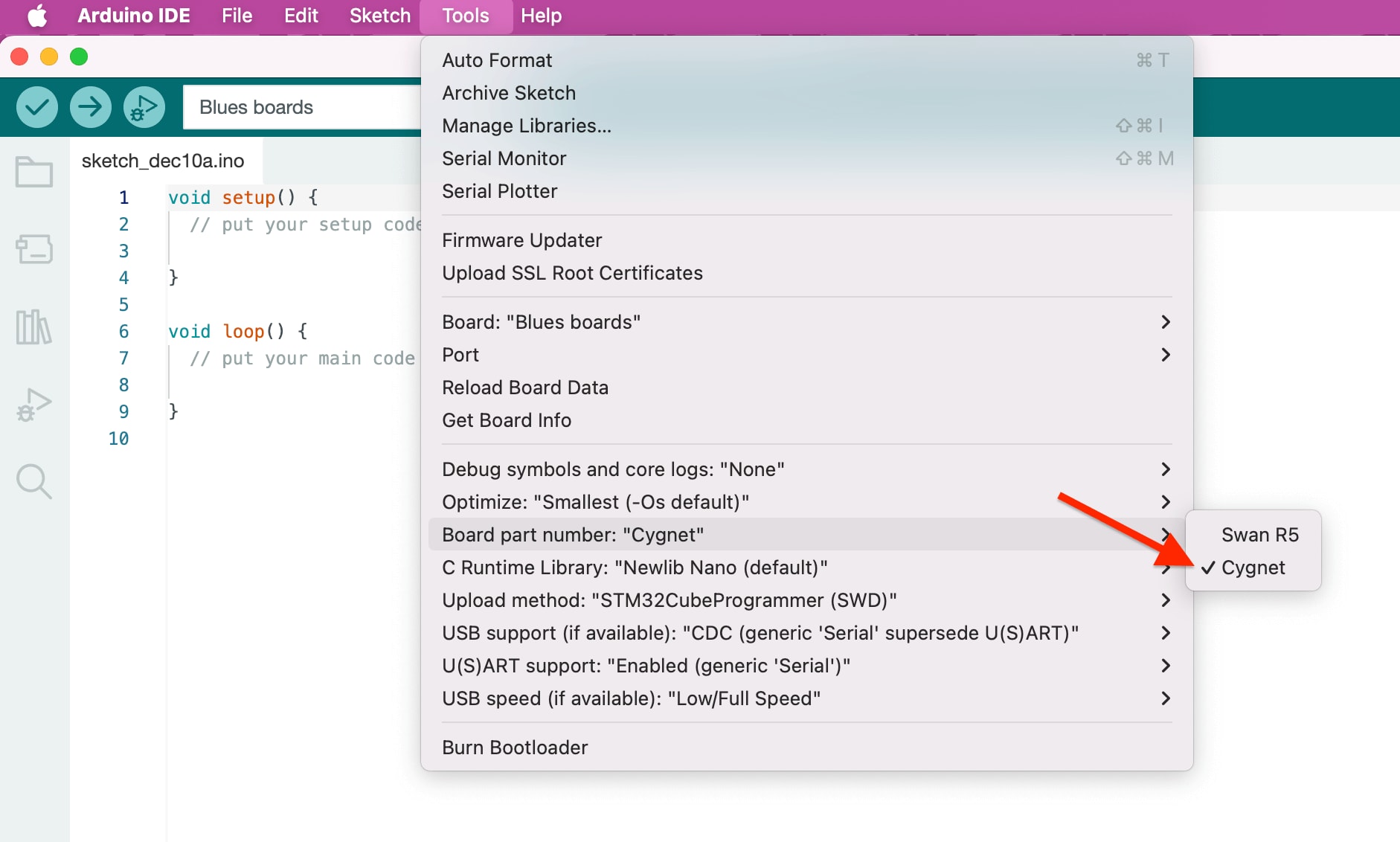Expand the C Runtime Library submenu

point(807,568)
